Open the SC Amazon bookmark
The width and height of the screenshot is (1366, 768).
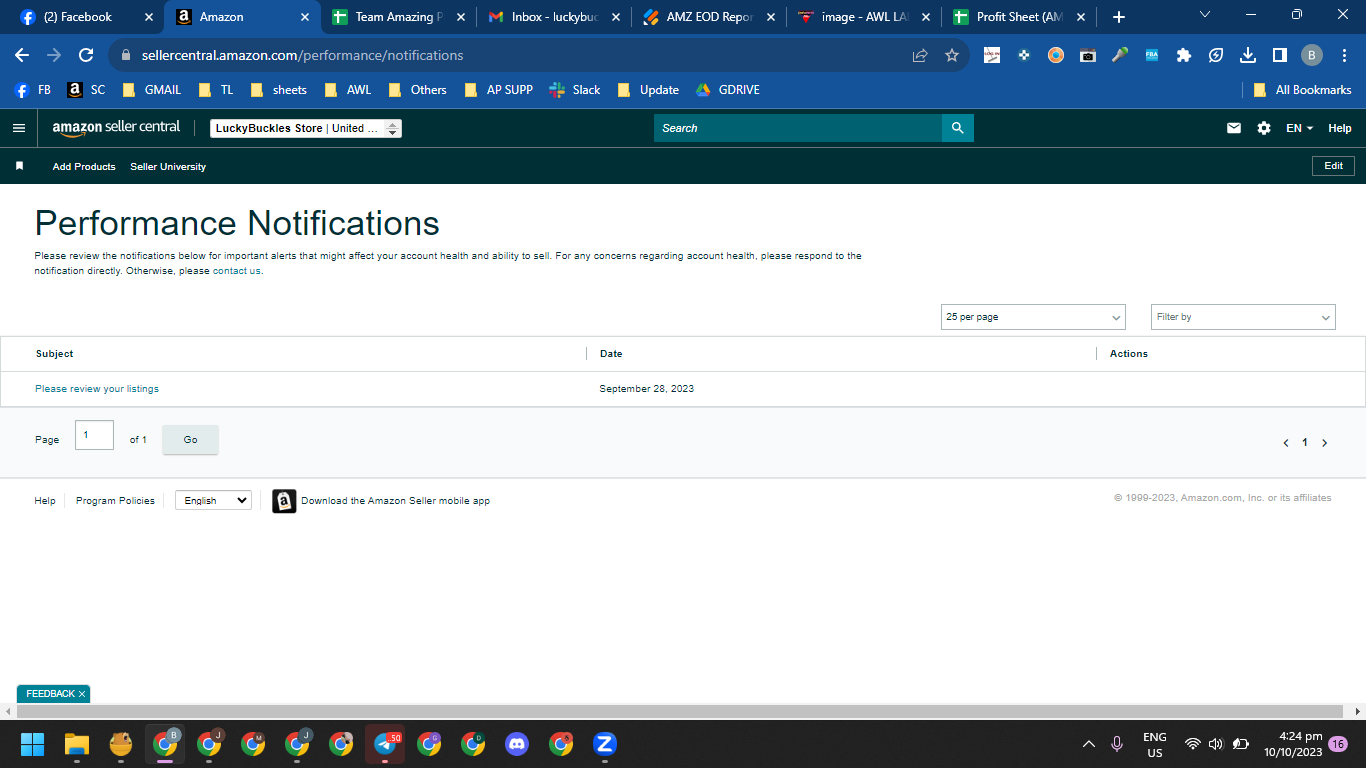(87, 90)
